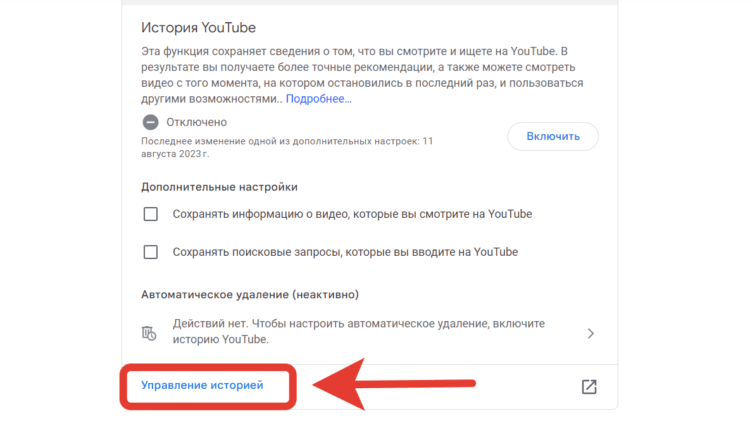This screenshot has height=430, width=750.
Task: Expand the auto-delete settings chevron
Action: coord(591,333)
